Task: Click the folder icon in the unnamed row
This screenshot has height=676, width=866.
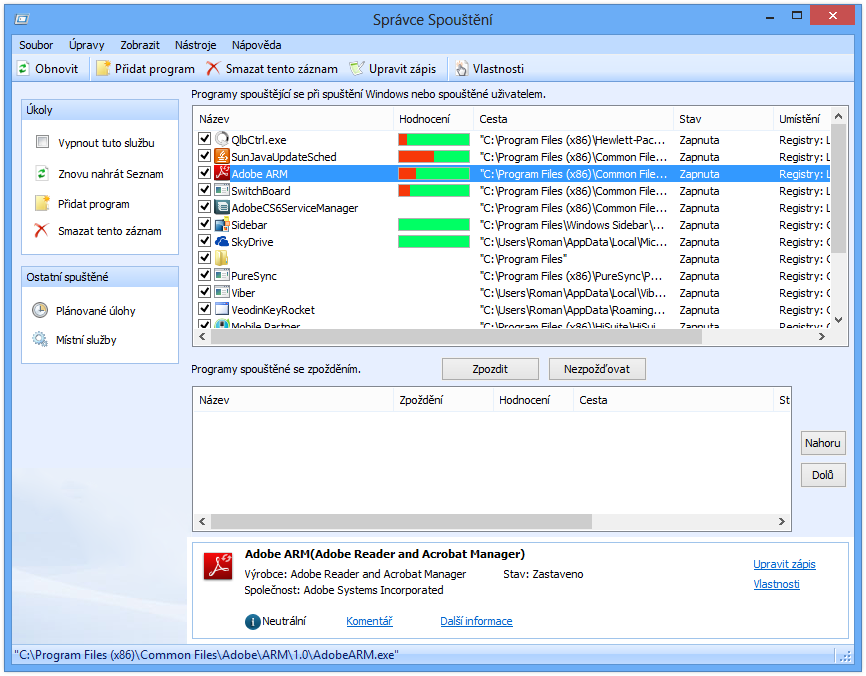Action: pos(221,258)
